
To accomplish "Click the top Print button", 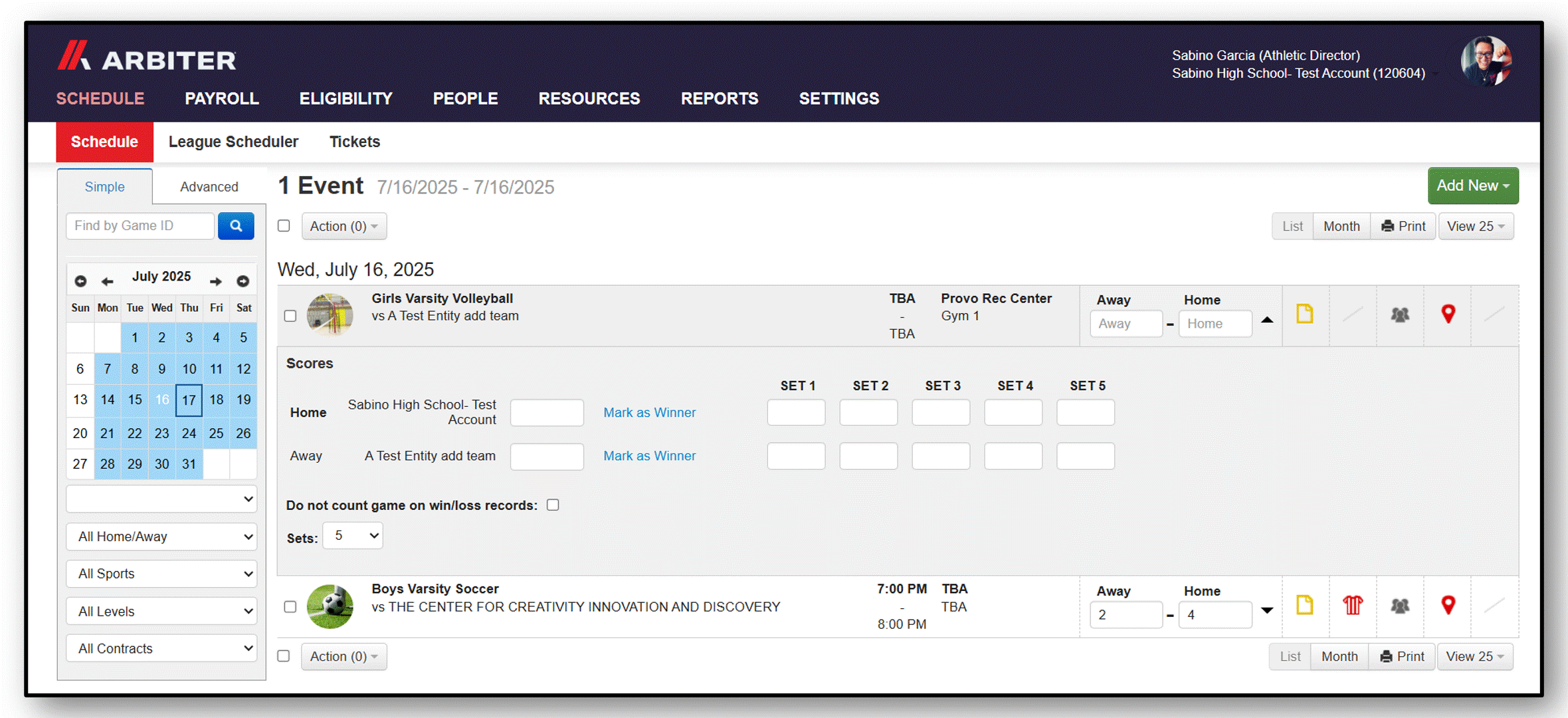I will pyautogui.click(x=1403, y=226).
